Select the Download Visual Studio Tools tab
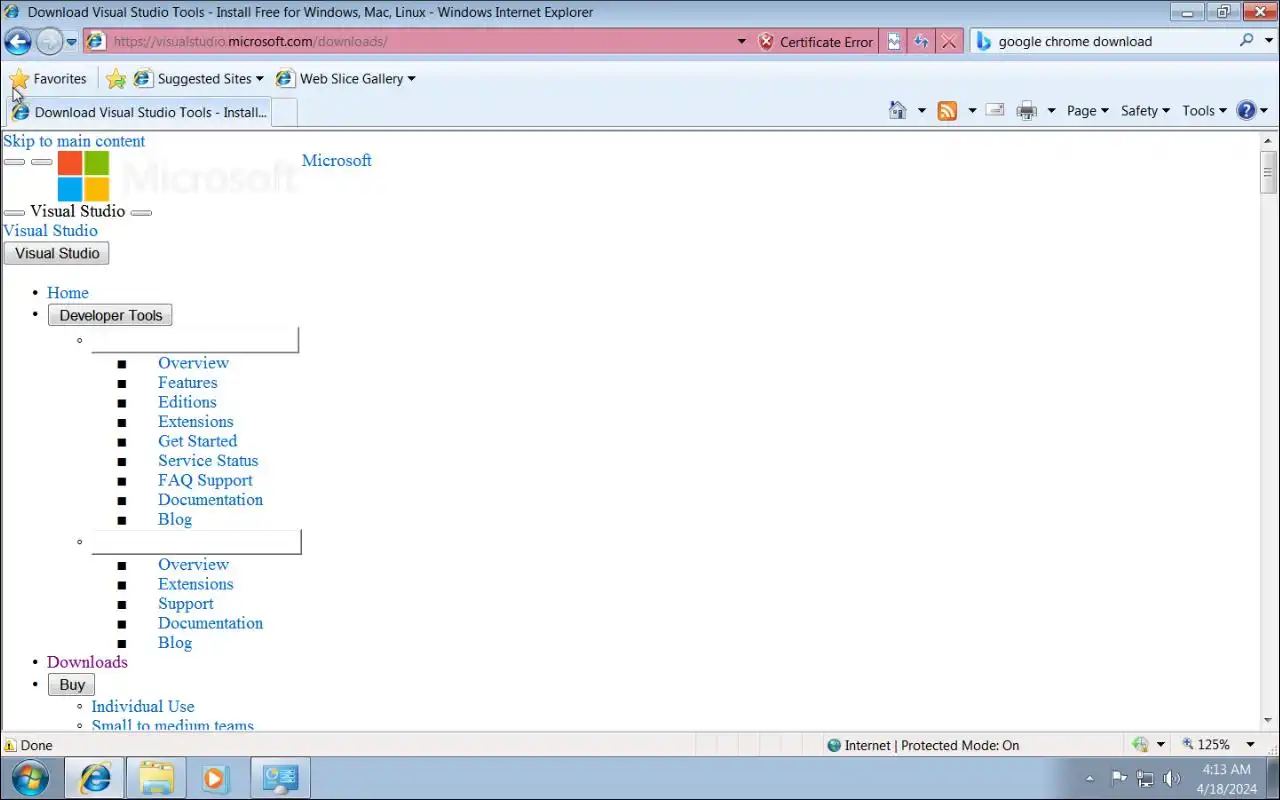Viewport: 1280px width, 800px height. (138, 112)
